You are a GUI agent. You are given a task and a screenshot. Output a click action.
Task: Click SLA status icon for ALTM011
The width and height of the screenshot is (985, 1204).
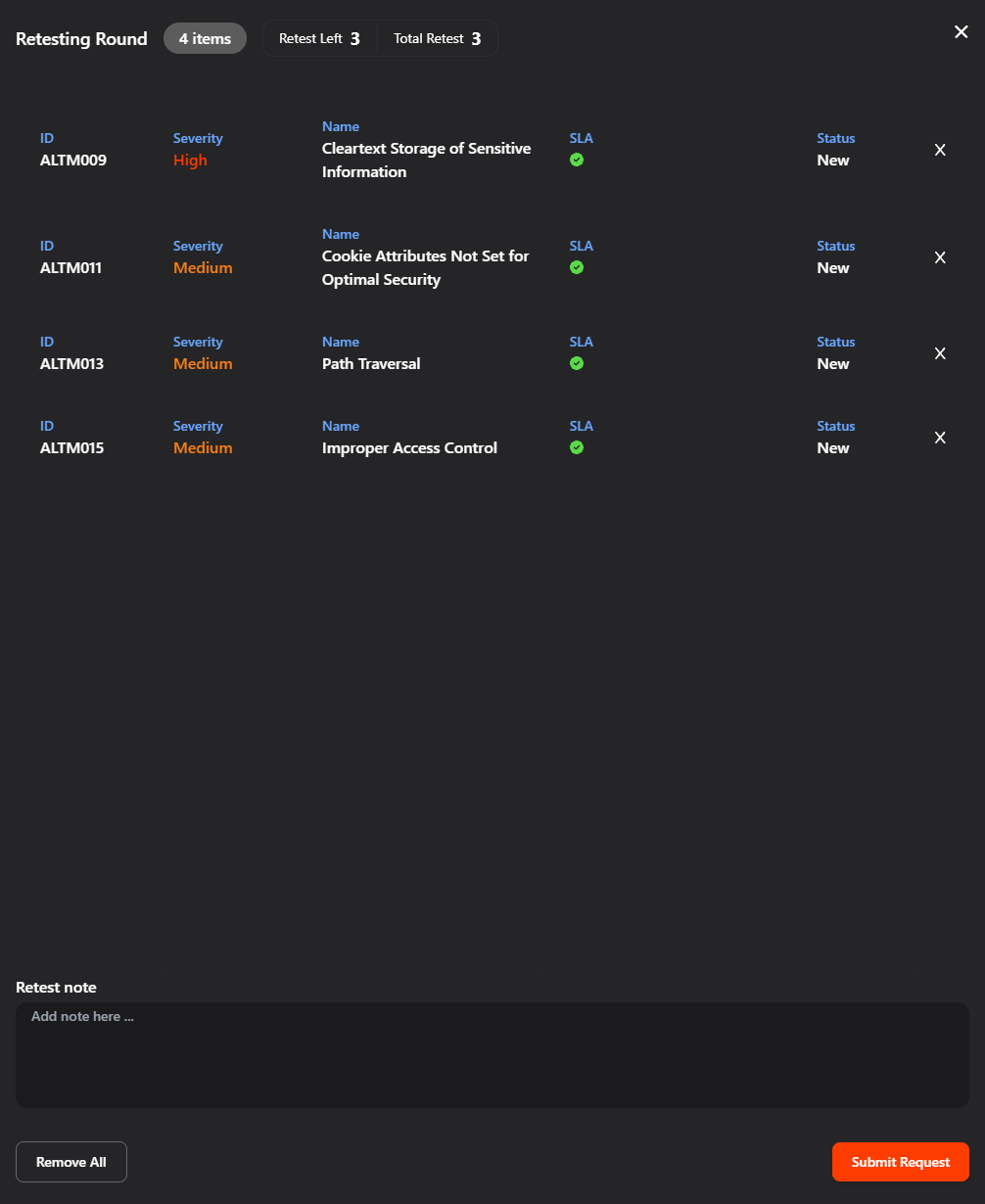click(x=577, y=267)
